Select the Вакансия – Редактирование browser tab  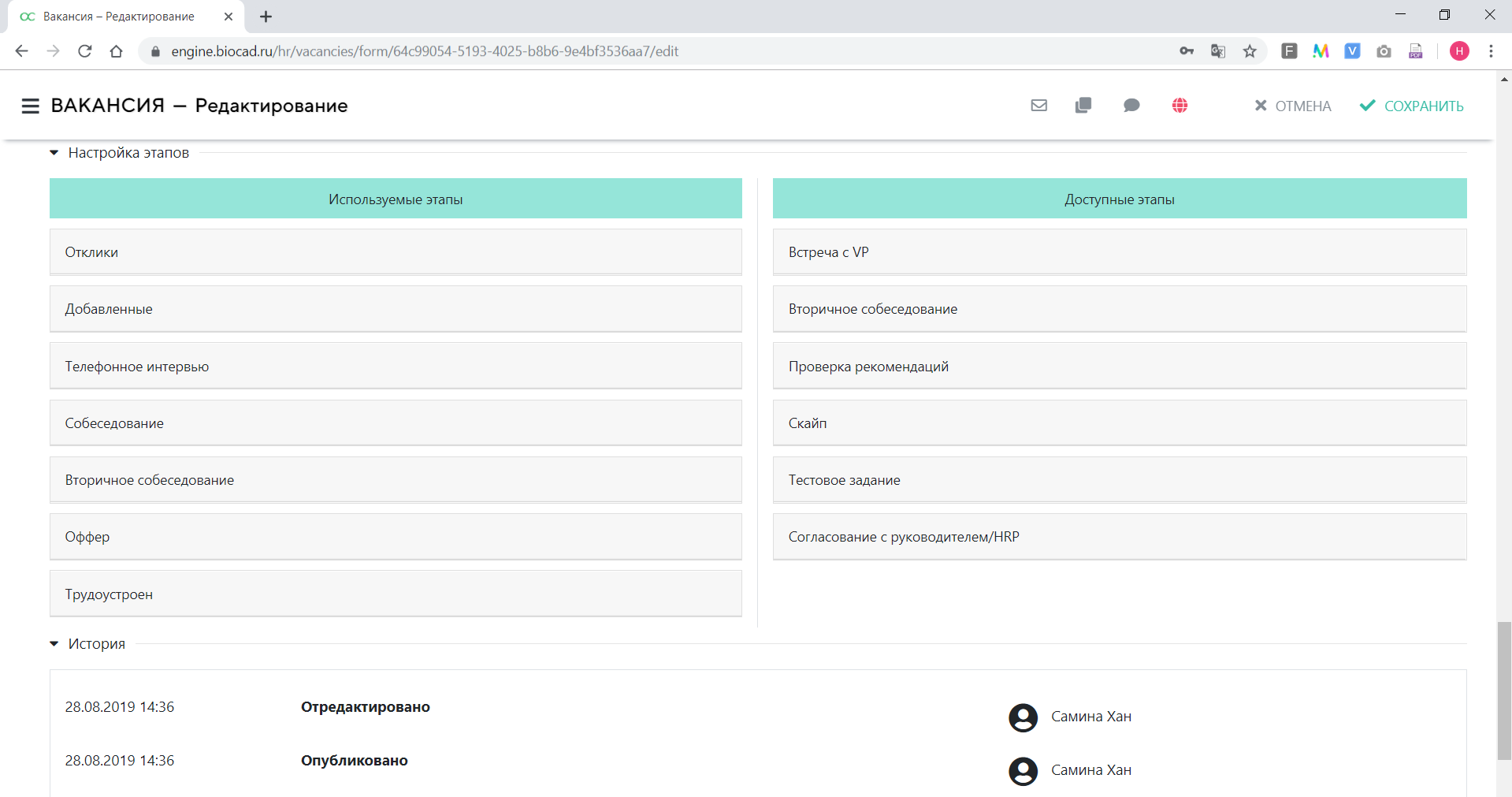118,17
